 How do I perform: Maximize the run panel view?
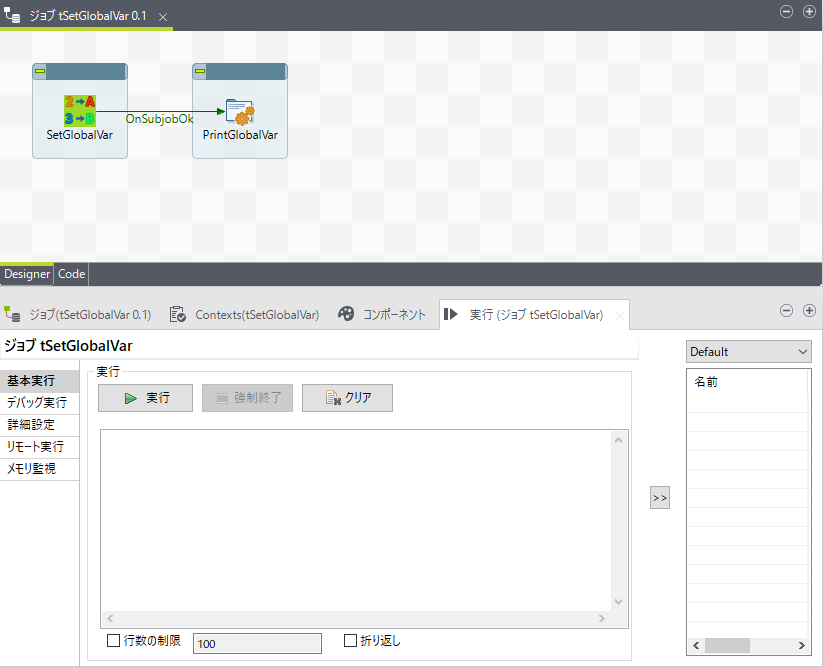(x=809, y=311)
